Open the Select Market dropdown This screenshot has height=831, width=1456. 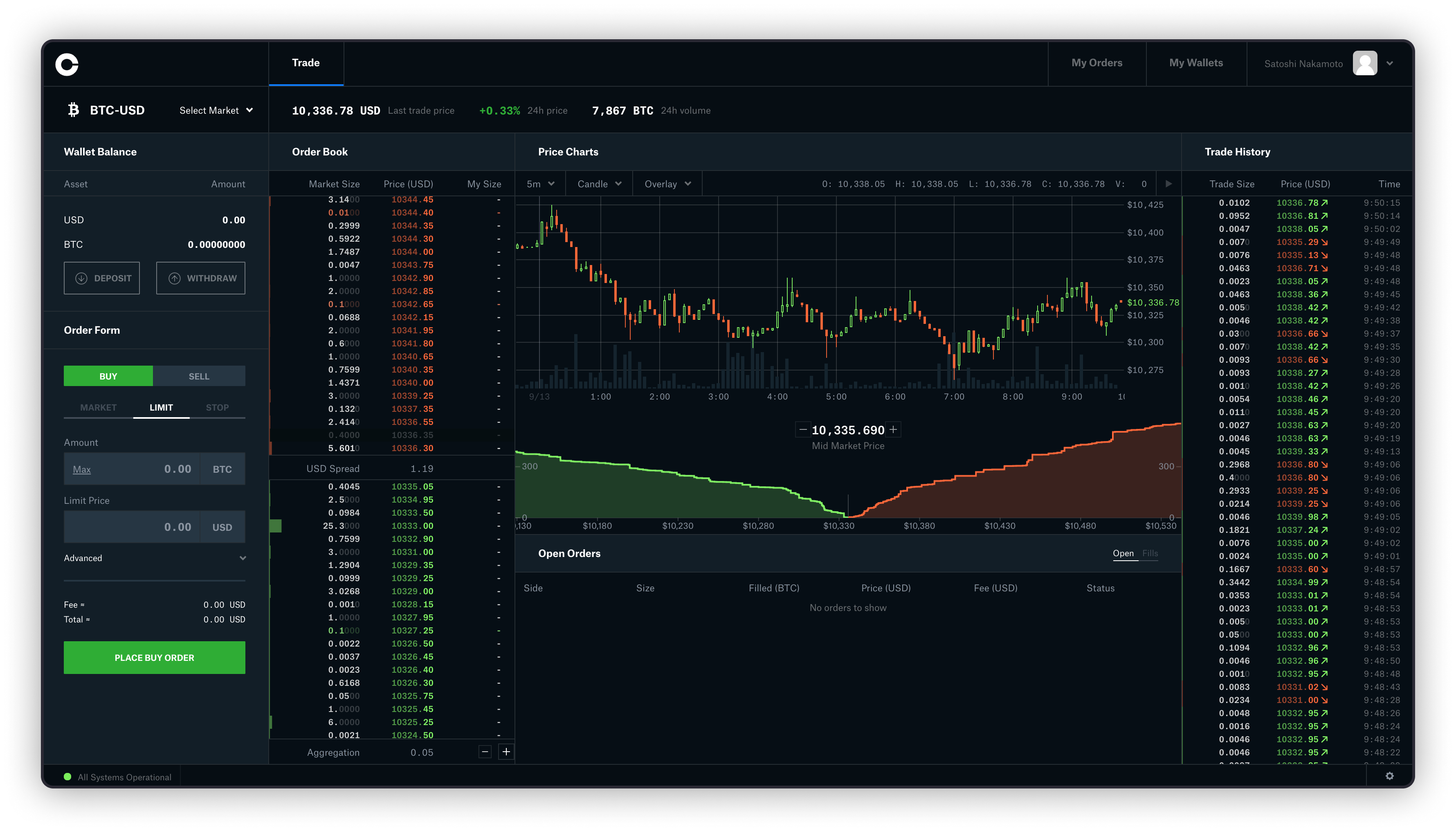(x=214, y=110)
